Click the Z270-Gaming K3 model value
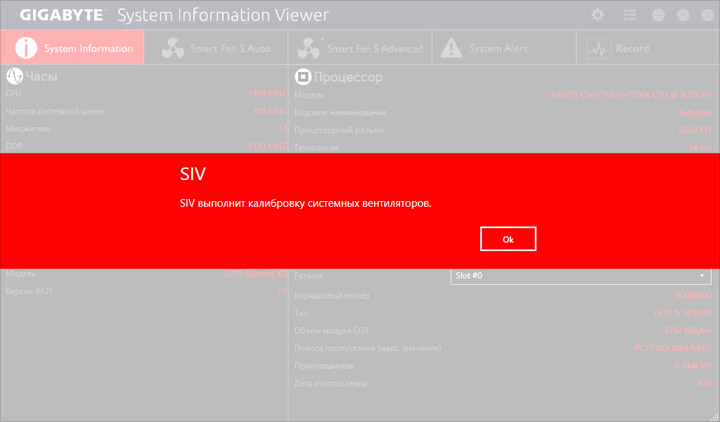 (255, 274)
